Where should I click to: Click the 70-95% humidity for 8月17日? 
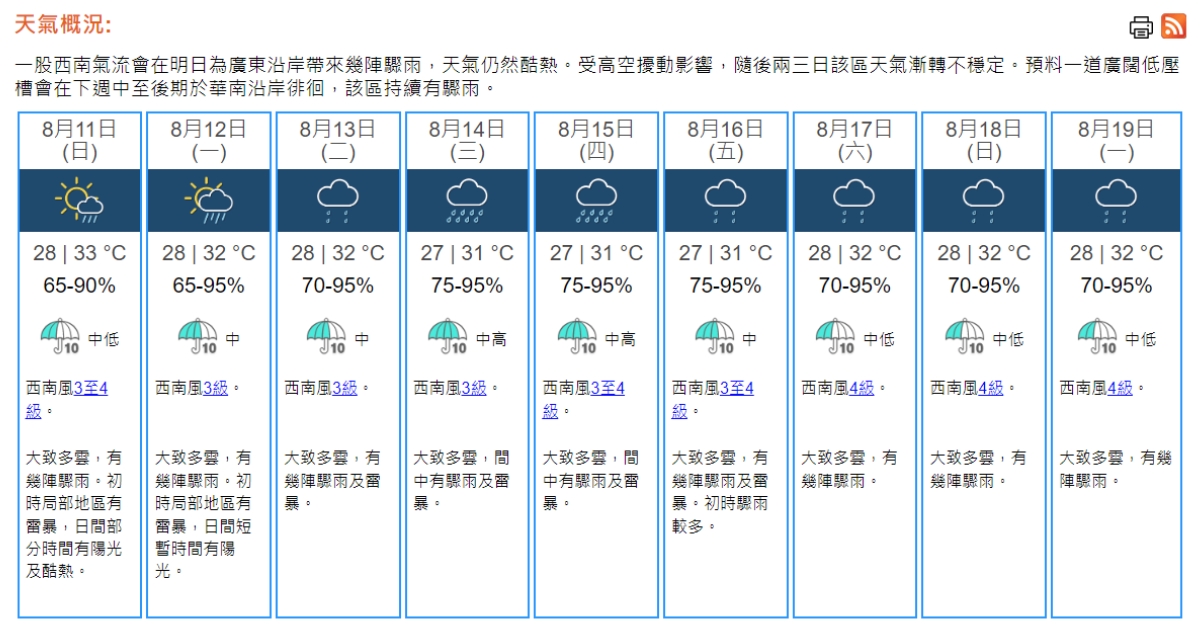pyautogui.click(x=854, y=286)
